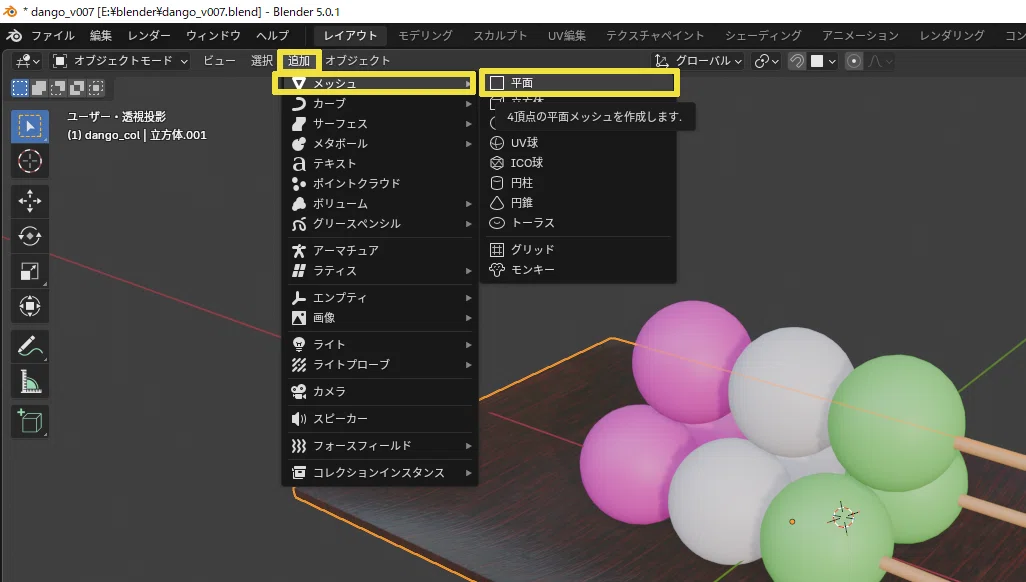The height and width of the screenshot is (582, 1026).
Task: Set selection mode to invert
Action: coord(77,88)
